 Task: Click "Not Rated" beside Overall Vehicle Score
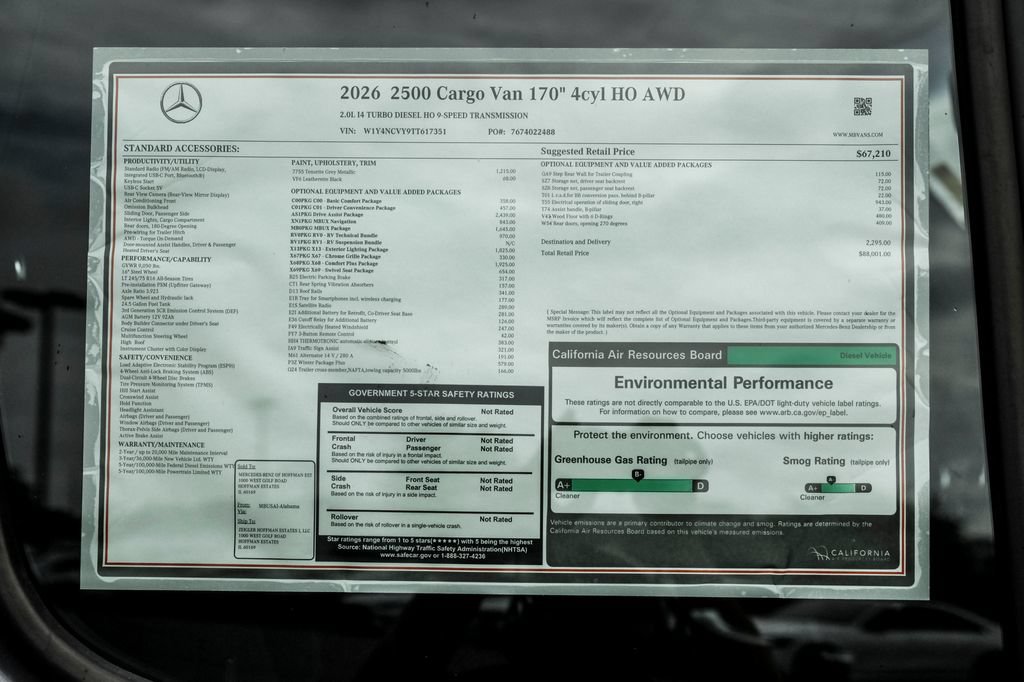[x=497, y=412]
